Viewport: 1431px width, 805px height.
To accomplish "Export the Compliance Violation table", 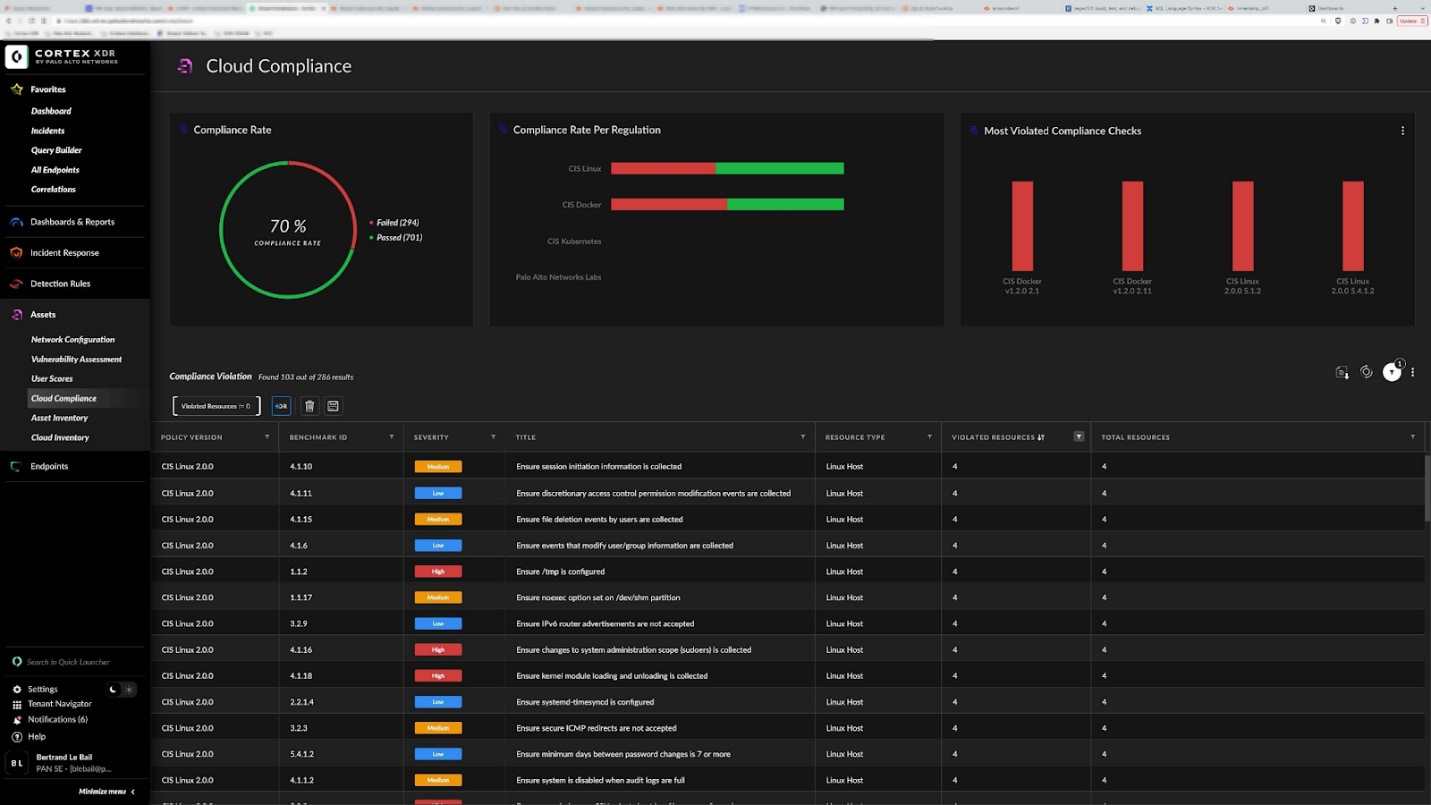I will click(1341, 371).
